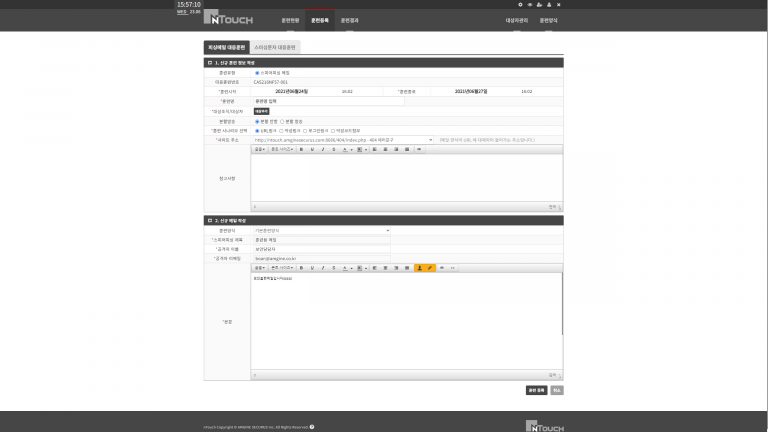Toggle underline in the 참고사항 editor toolbar
This screenshot has height=432, width=768.
tap(312, 149)
